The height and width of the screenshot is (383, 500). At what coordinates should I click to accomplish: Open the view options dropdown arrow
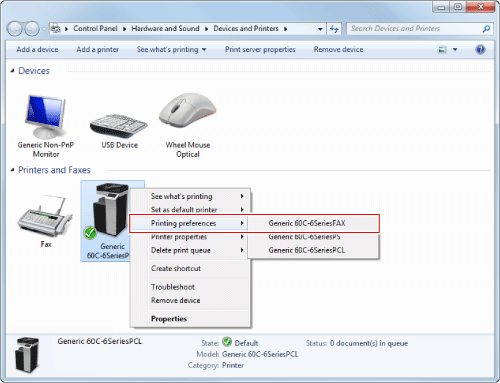[455, 50]
